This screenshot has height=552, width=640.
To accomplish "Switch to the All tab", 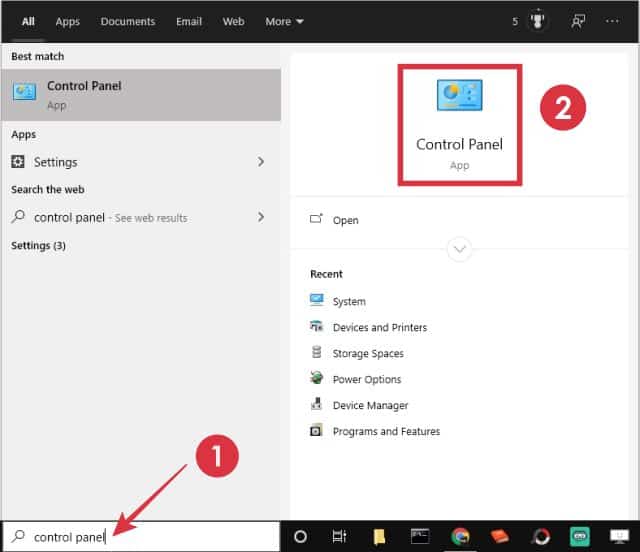I will (x=28, y=21).
